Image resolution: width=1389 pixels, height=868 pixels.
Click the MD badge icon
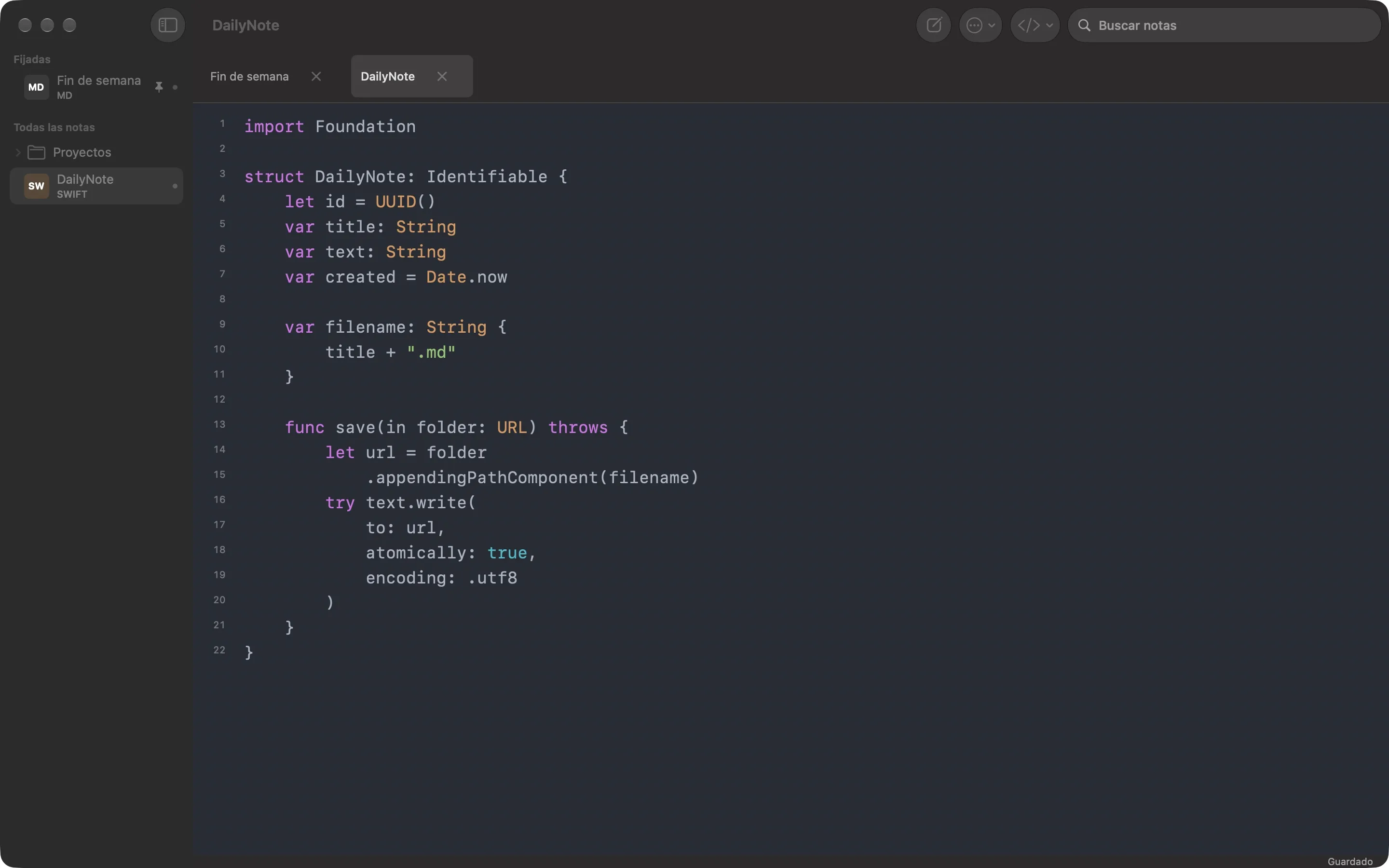coord(36,87)
